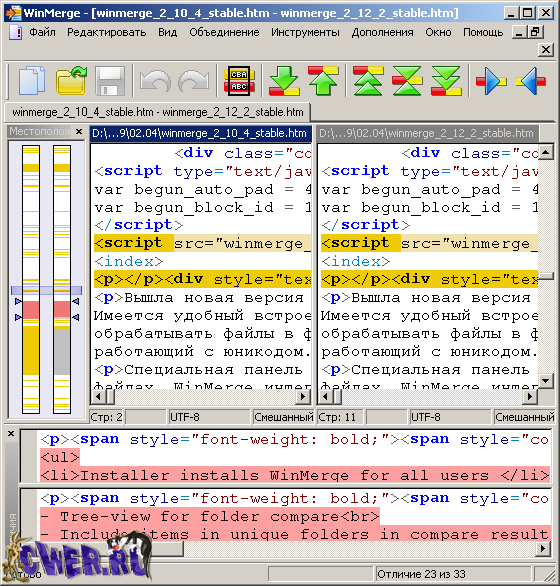
Task: Click the right pane UTF-8 encoding field
Action: pos(450,417)
